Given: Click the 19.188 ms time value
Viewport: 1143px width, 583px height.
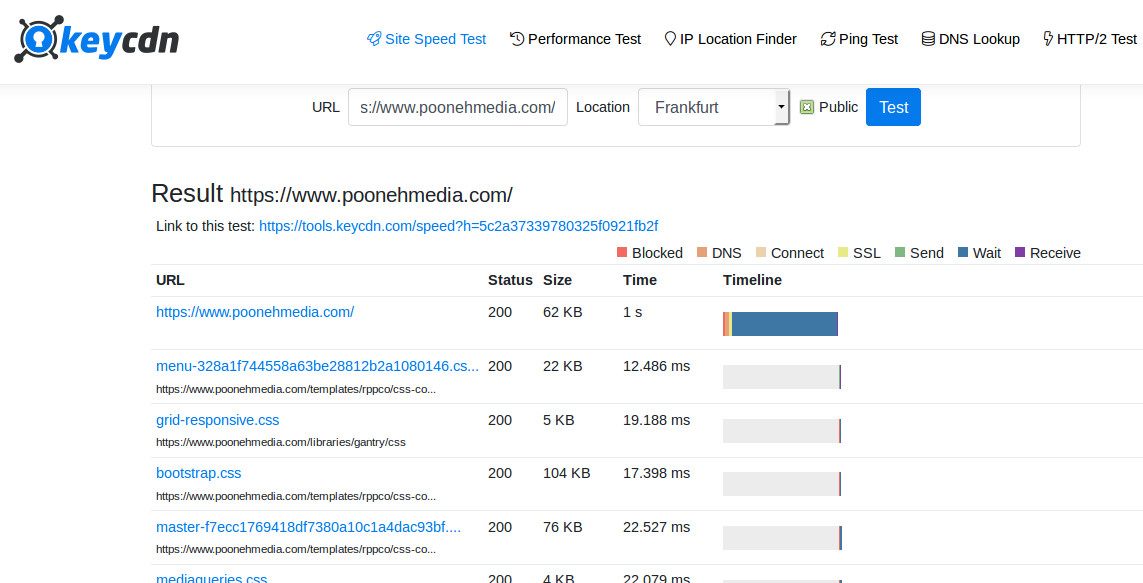Looking at the screenshot, I should (x=656, y=420).
